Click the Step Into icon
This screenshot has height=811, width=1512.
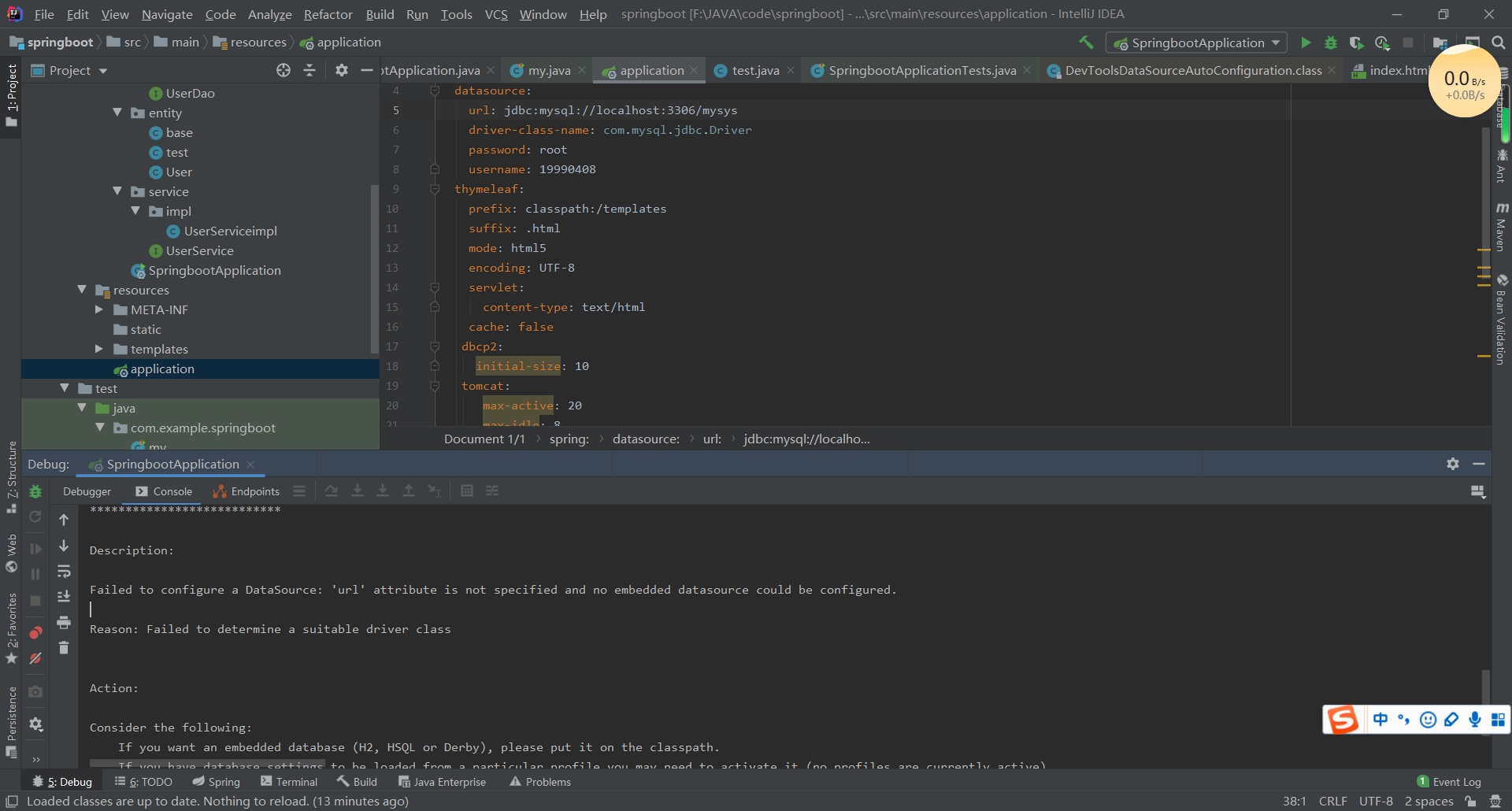coord(358,491)
